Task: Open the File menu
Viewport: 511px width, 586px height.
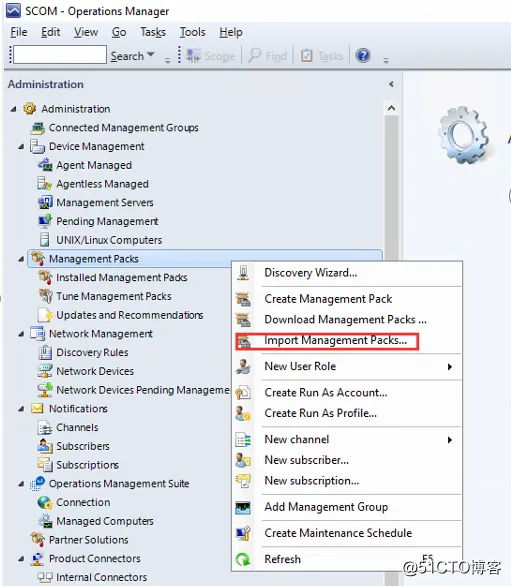Action: click(19, 32)
